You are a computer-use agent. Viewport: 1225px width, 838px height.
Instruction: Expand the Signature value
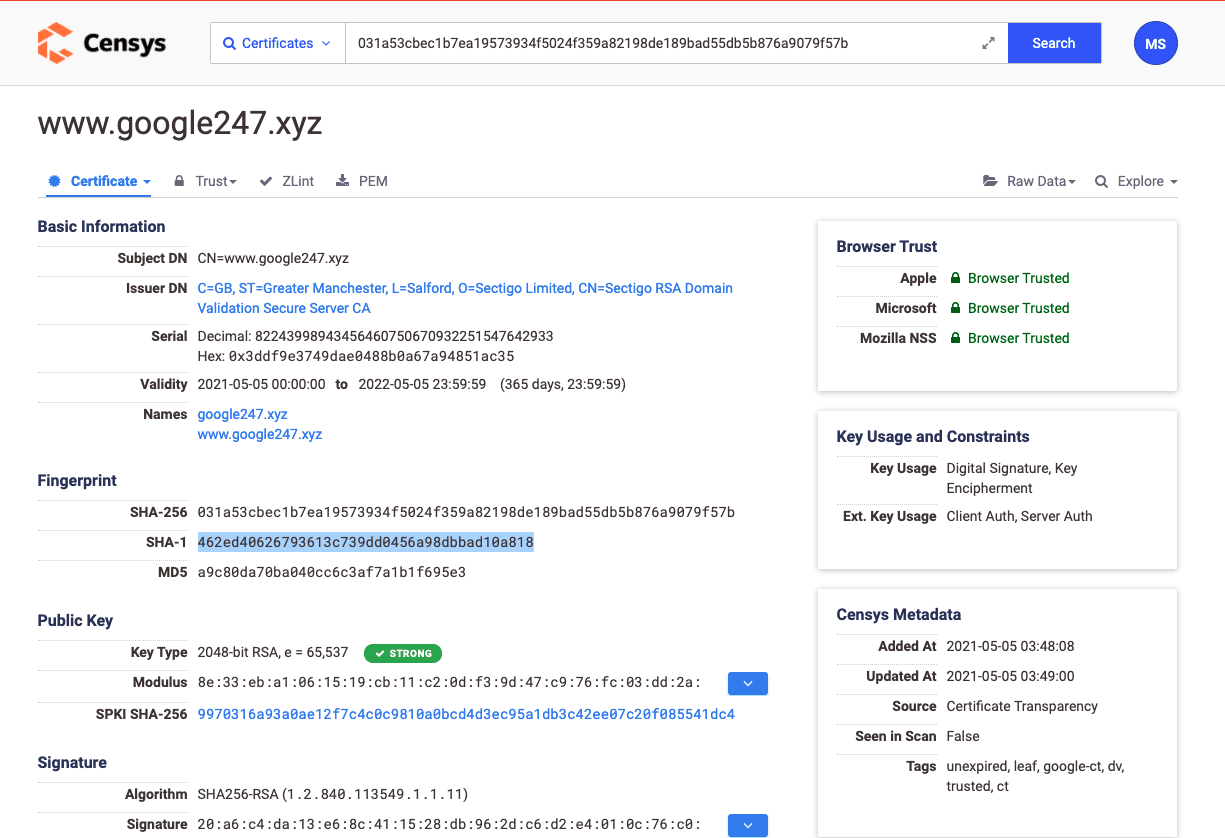tap(747, 825)
